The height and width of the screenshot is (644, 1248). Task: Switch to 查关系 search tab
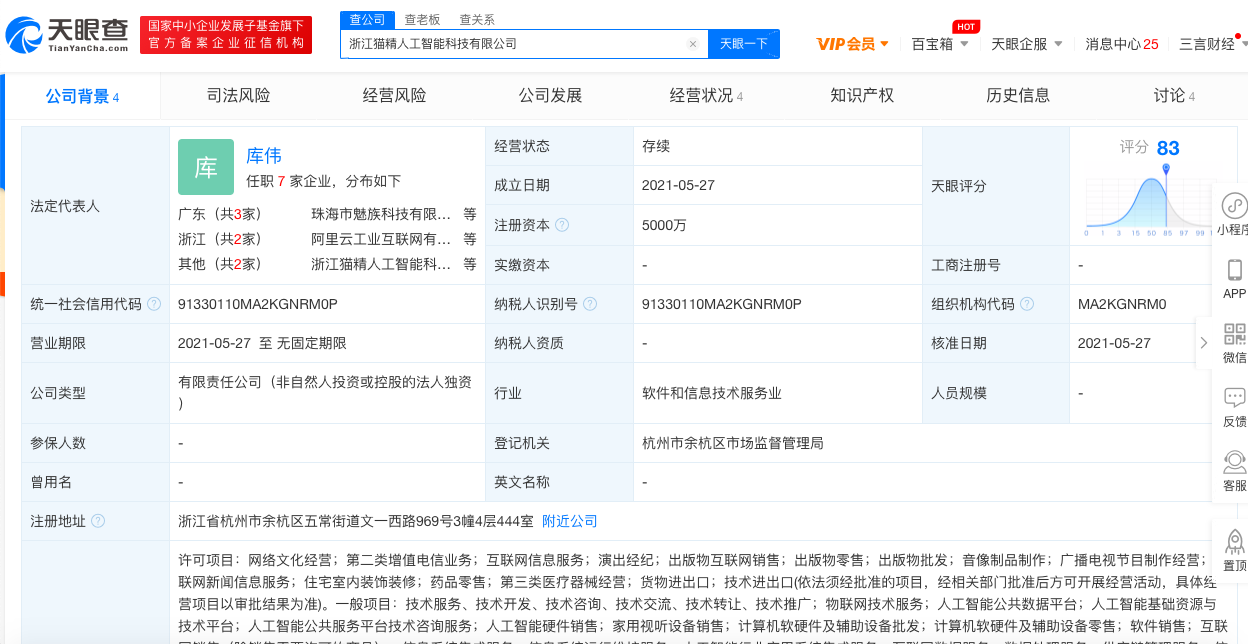(477, 20)
